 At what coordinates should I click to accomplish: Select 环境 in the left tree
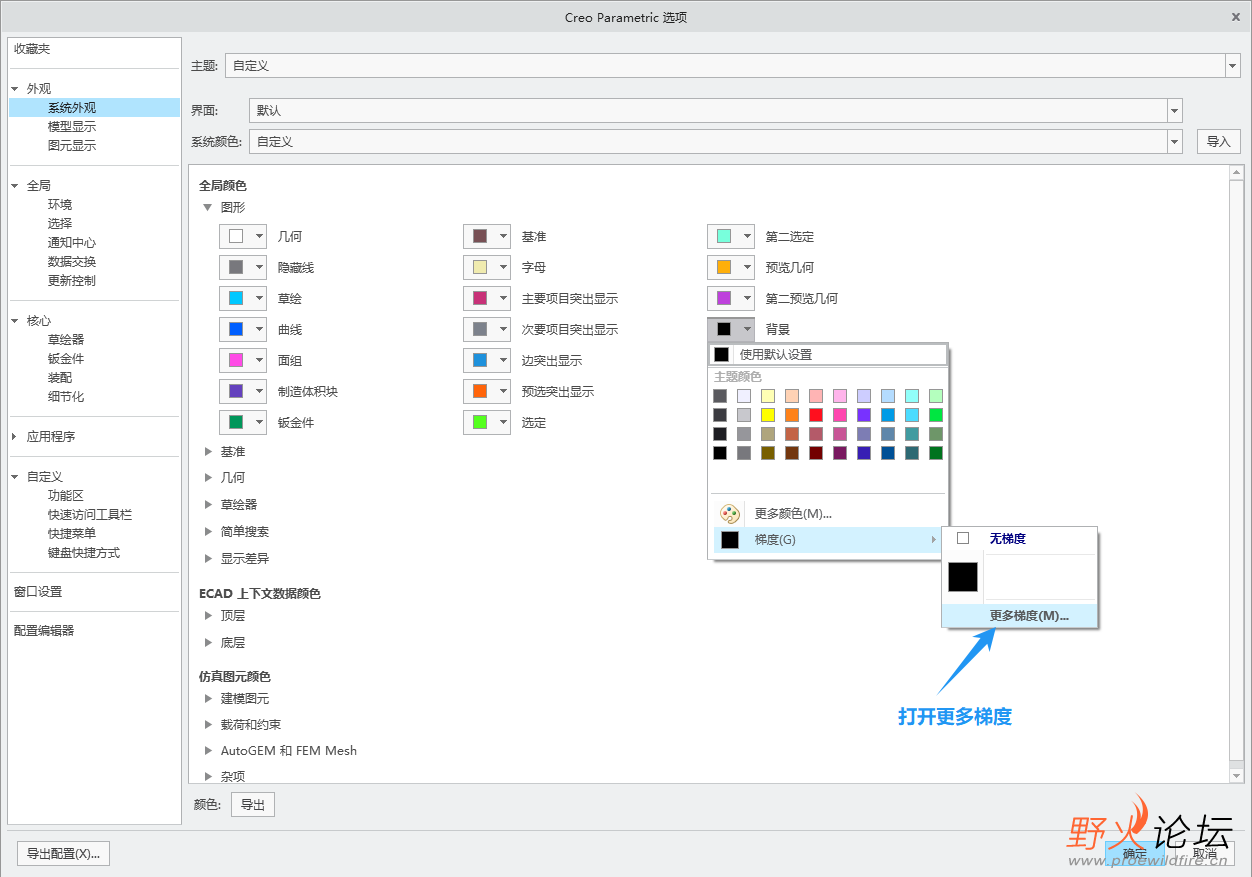pos(60,205)
